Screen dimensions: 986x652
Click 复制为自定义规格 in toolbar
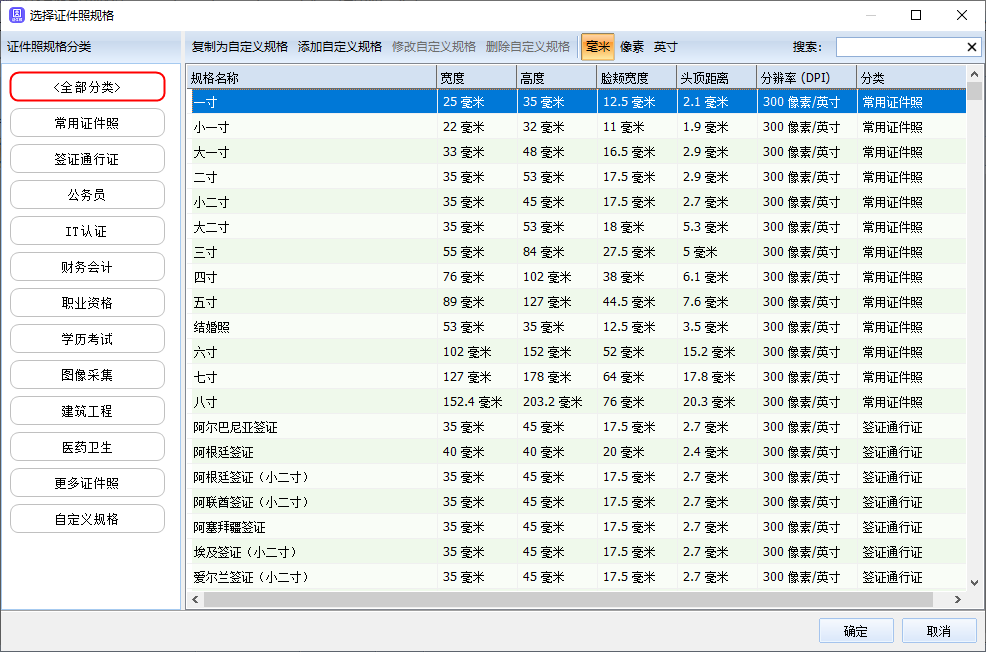point(240,47)
